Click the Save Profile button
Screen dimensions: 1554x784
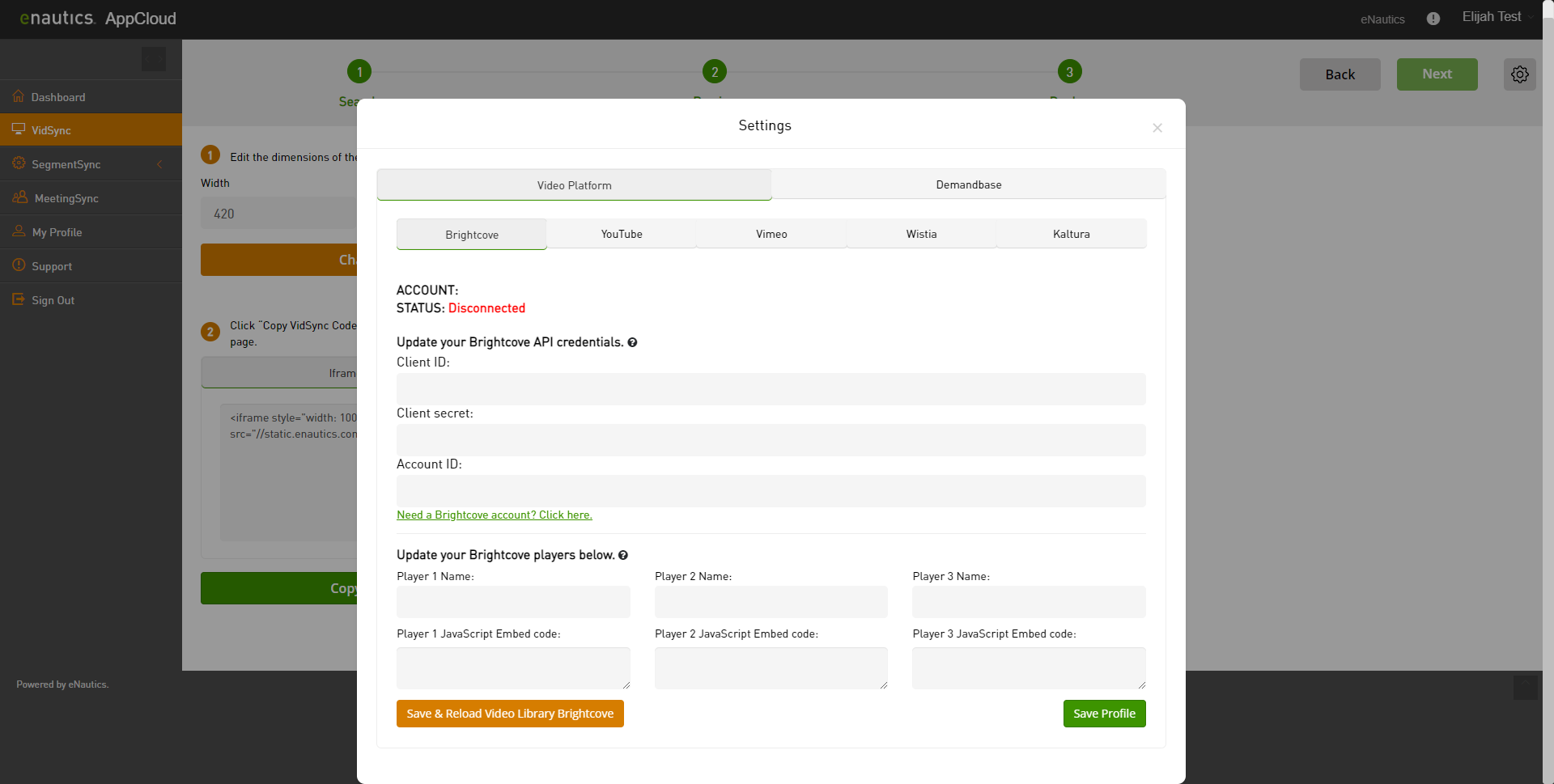click(1104, 714)
